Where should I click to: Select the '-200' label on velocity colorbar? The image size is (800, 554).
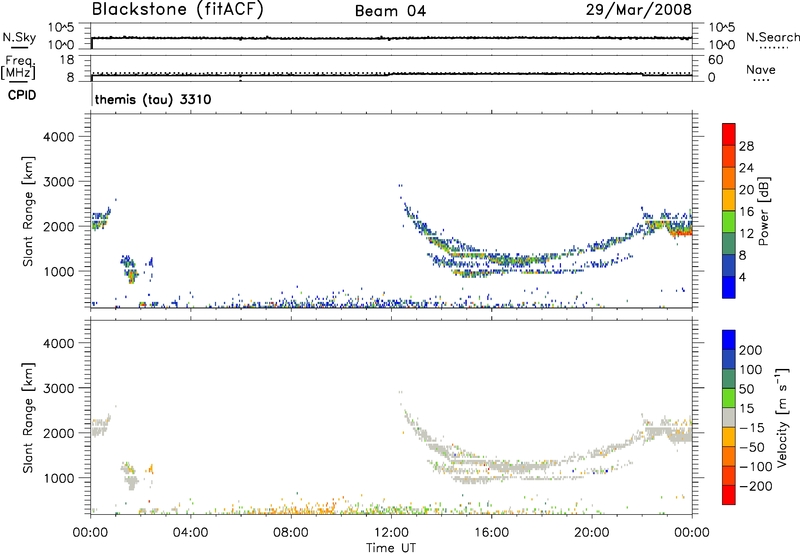(x=756, y=486)
